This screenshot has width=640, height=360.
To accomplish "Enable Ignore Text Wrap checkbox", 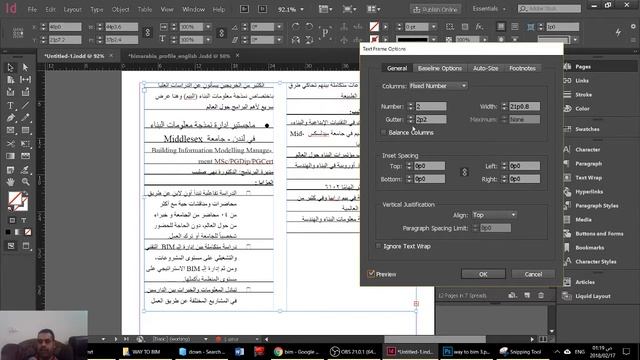I will [378, 246].
